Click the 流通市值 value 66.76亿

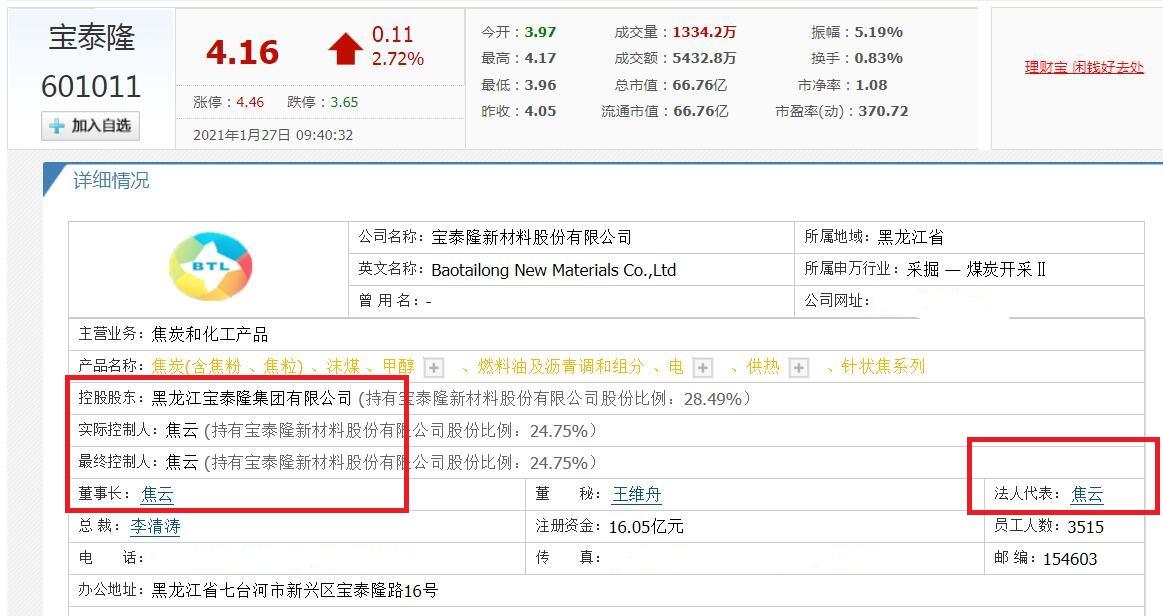click(700, 111)
